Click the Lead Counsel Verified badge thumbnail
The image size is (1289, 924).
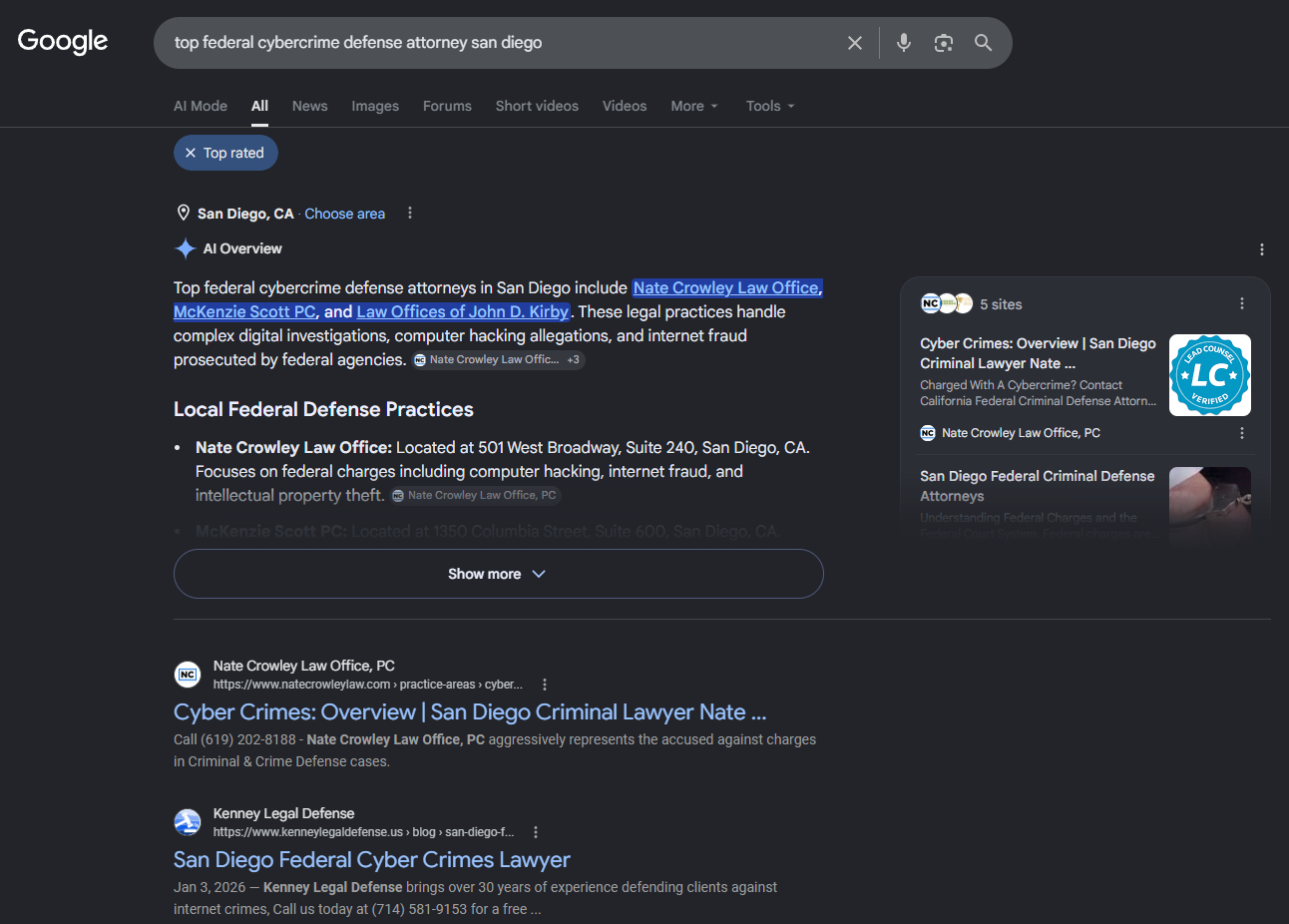pos(1210,375)
